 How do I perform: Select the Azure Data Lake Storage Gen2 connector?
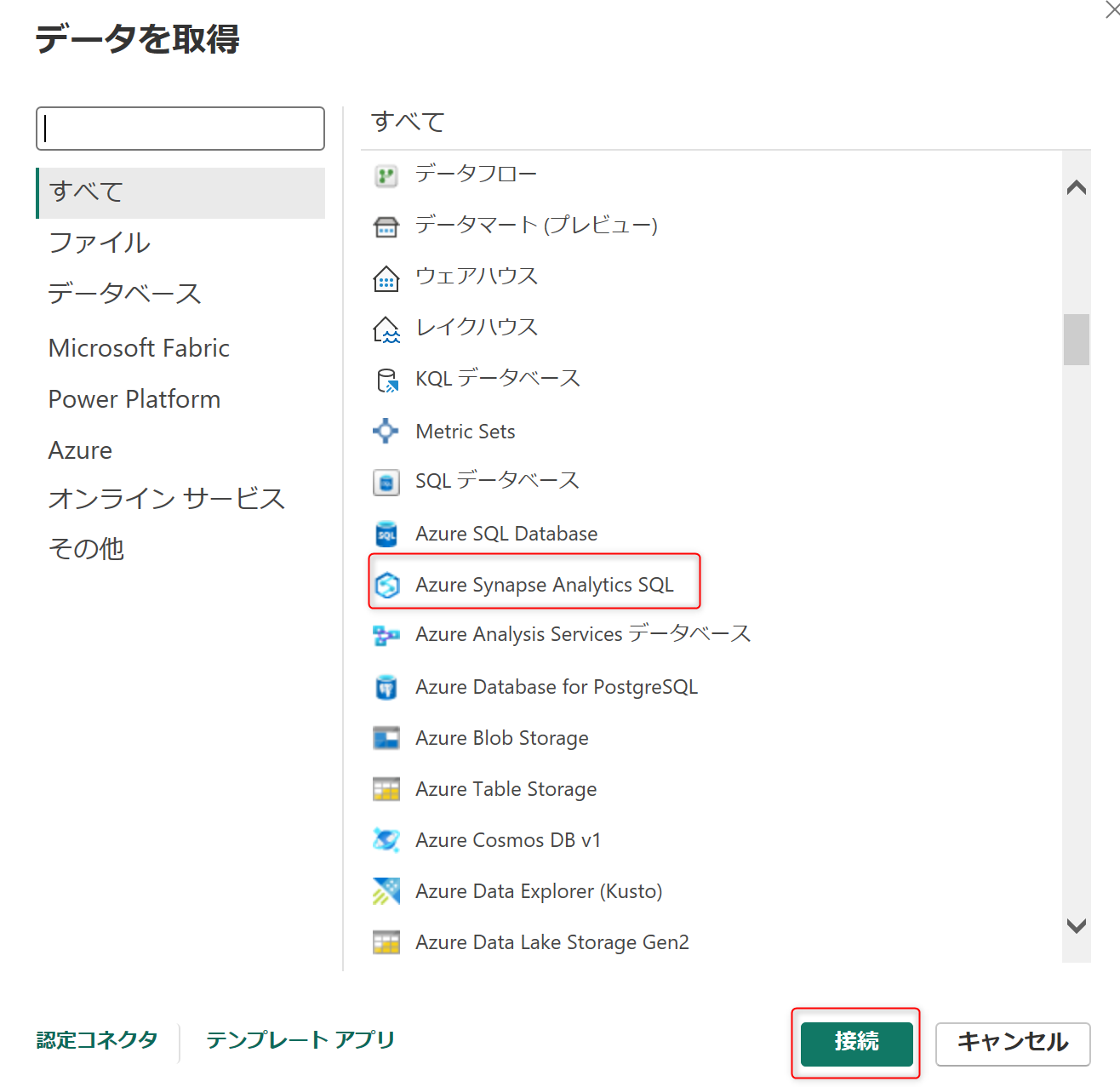tap(551, 942)
